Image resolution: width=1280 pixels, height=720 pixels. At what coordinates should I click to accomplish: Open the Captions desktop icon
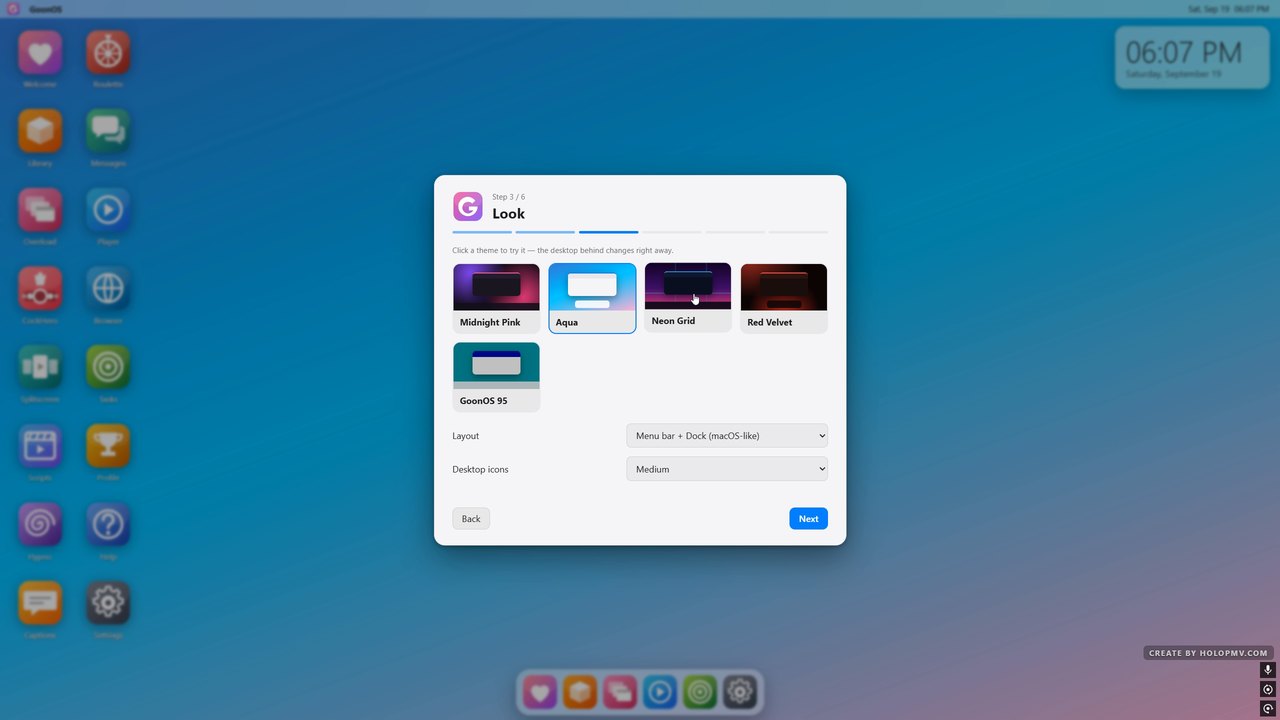click(x=40, y=603)
